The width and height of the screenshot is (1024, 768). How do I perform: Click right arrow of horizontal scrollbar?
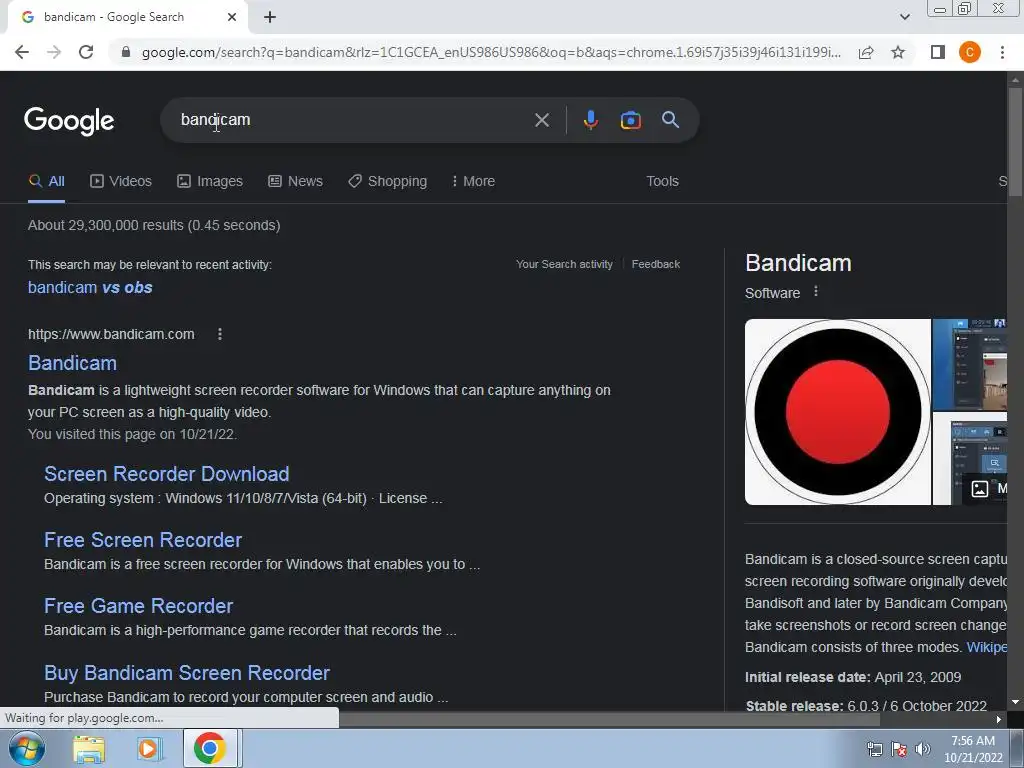point(999,720)
